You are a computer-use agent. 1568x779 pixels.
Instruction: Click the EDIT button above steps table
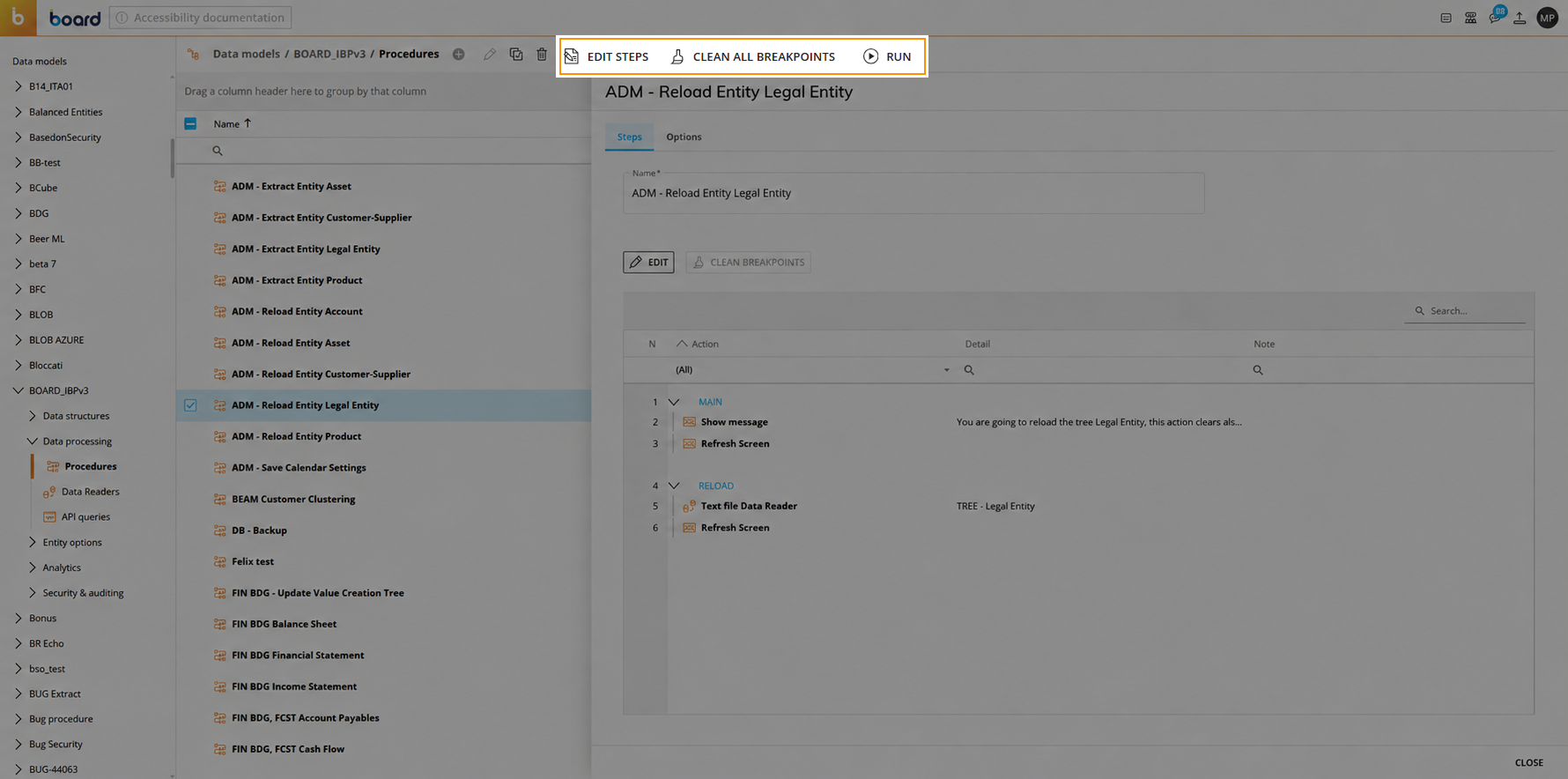click(648, 262)
